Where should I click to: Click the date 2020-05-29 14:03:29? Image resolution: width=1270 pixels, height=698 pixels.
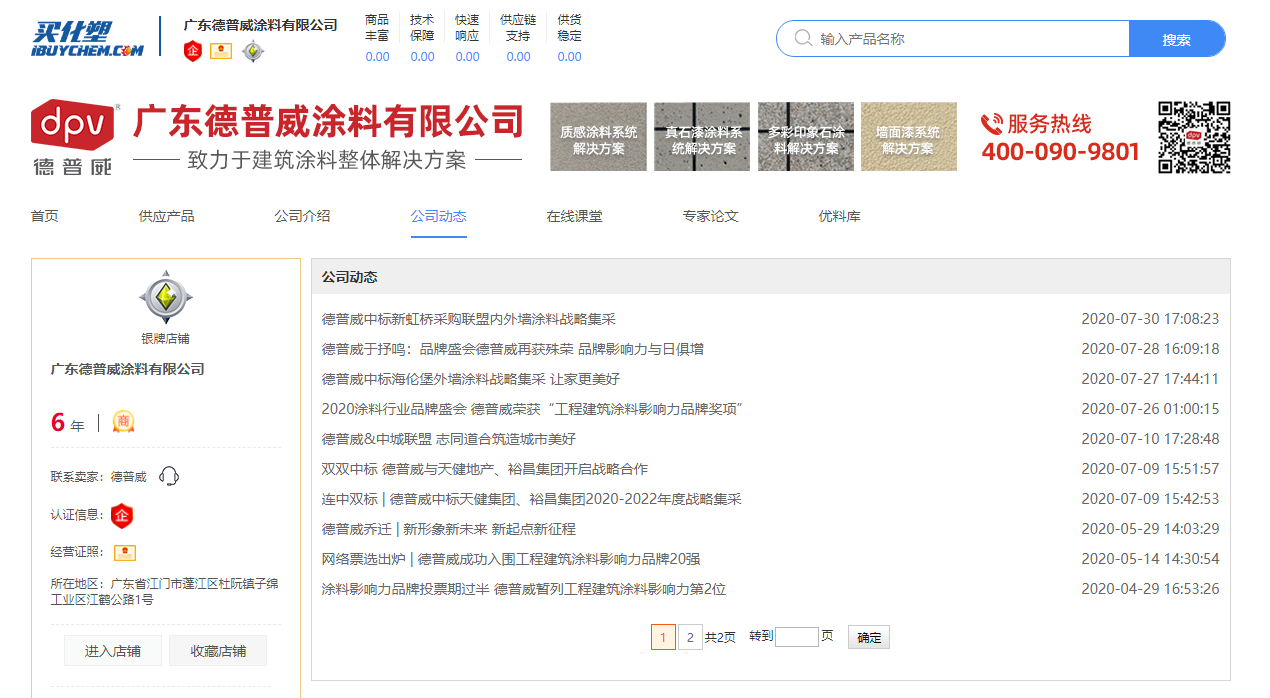pyautogui.click(x=1150, y=529)
